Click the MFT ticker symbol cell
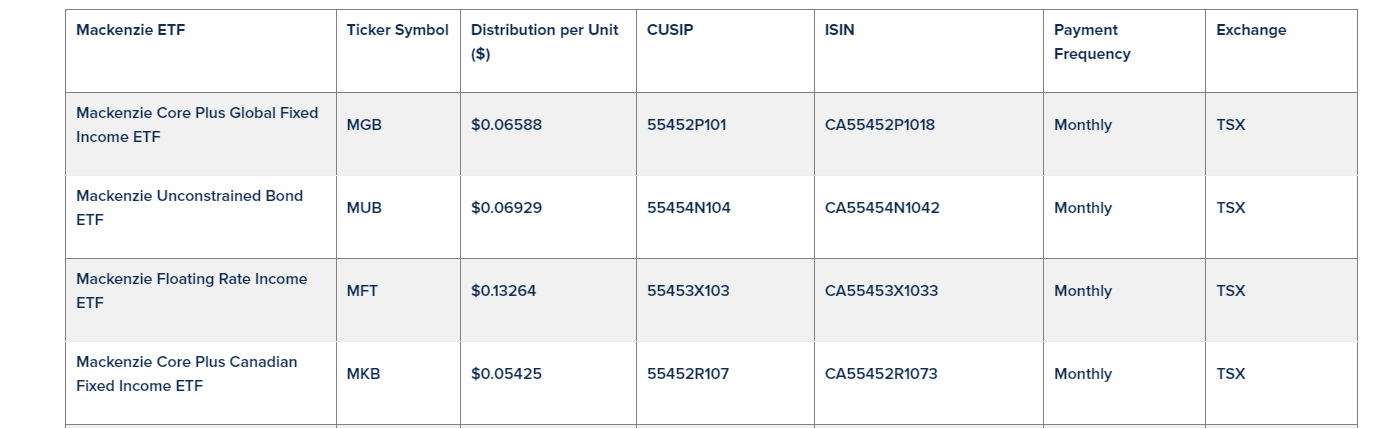 [362, 291]
